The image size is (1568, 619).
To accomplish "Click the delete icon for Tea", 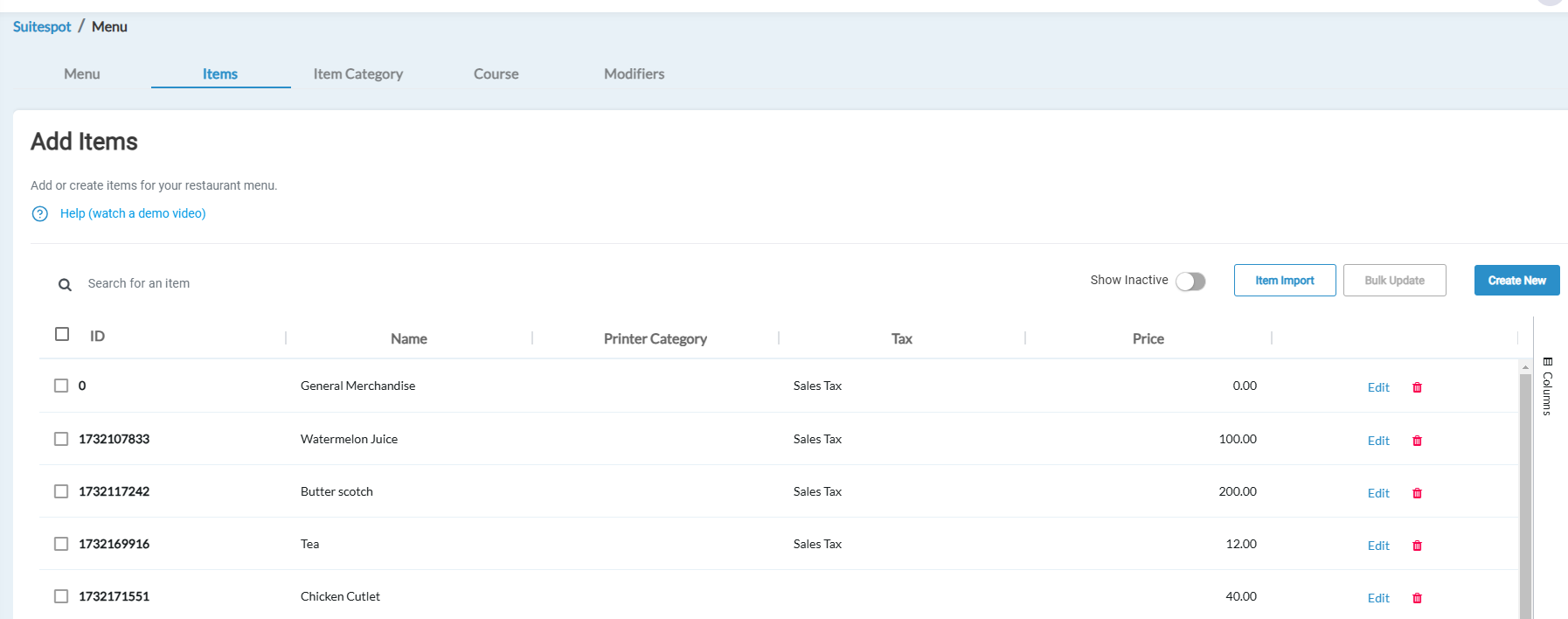I will pos(1417,546).
